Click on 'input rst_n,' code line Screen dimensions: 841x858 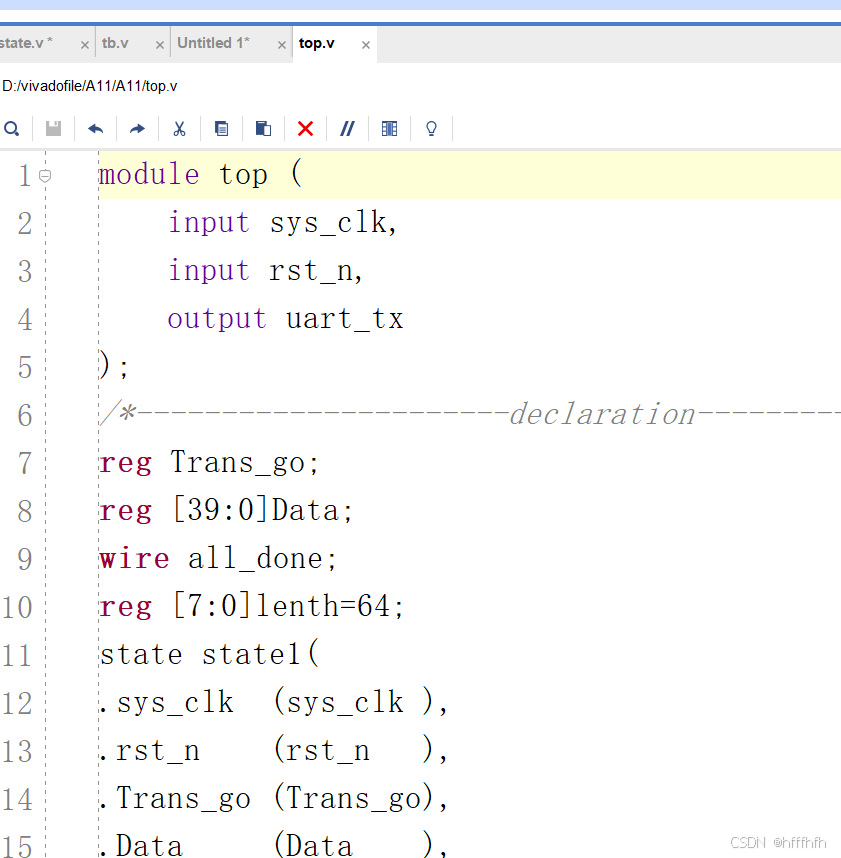[x=265, y=271]
